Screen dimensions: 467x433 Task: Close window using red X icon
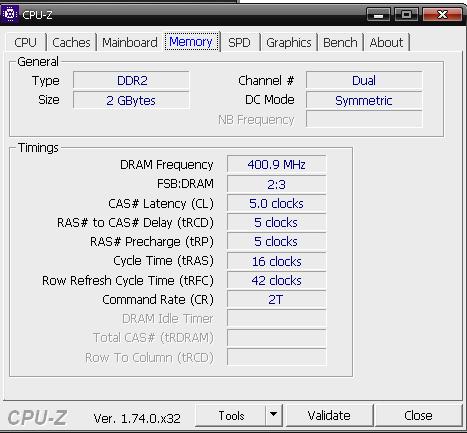(x=443, y=15)
